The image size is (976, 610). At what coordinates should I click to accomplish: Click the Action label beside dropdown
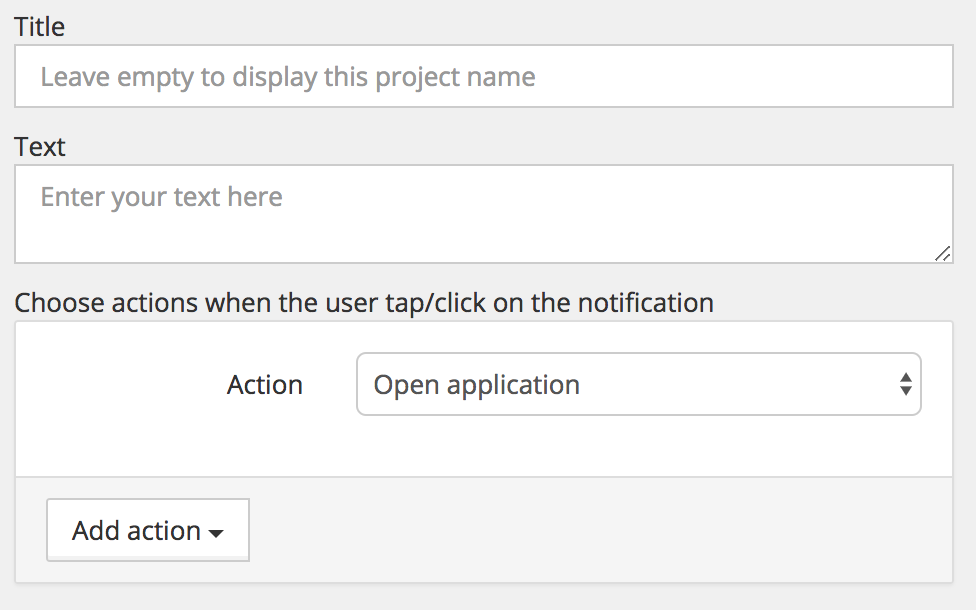pos(265,385)
